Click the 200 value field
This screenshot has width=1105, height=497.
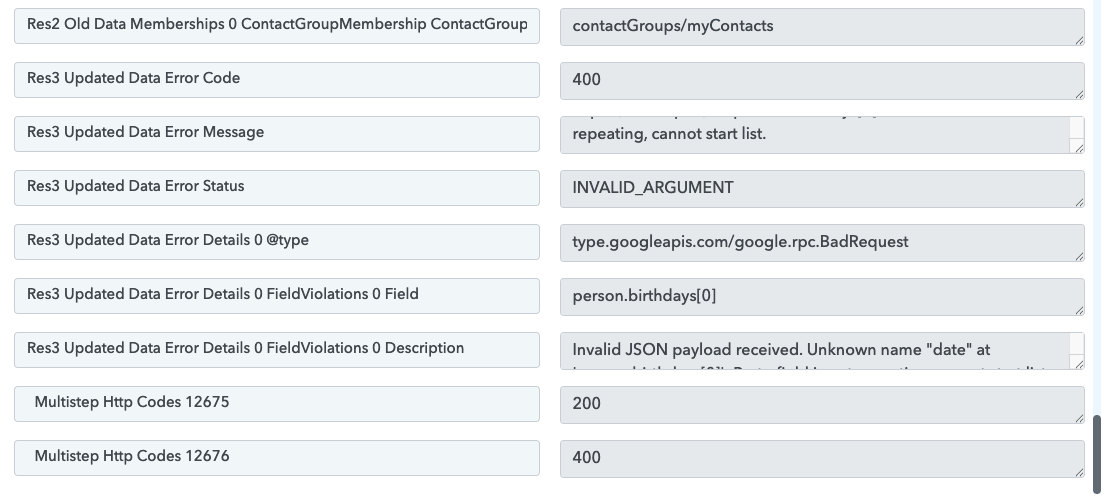pos(821,405)
